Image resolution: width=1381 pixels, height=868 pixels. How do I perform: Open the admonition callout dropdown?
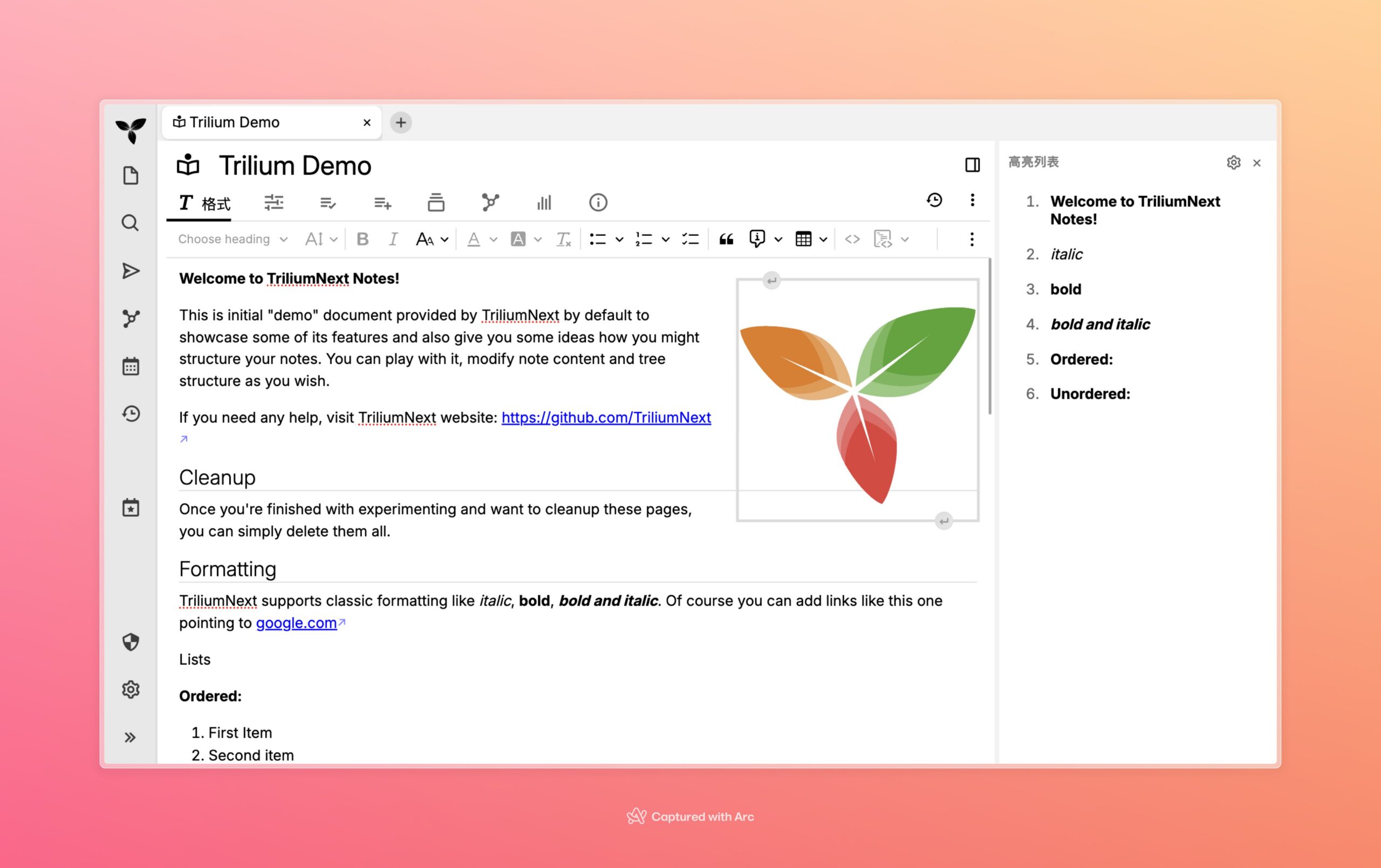765,239
